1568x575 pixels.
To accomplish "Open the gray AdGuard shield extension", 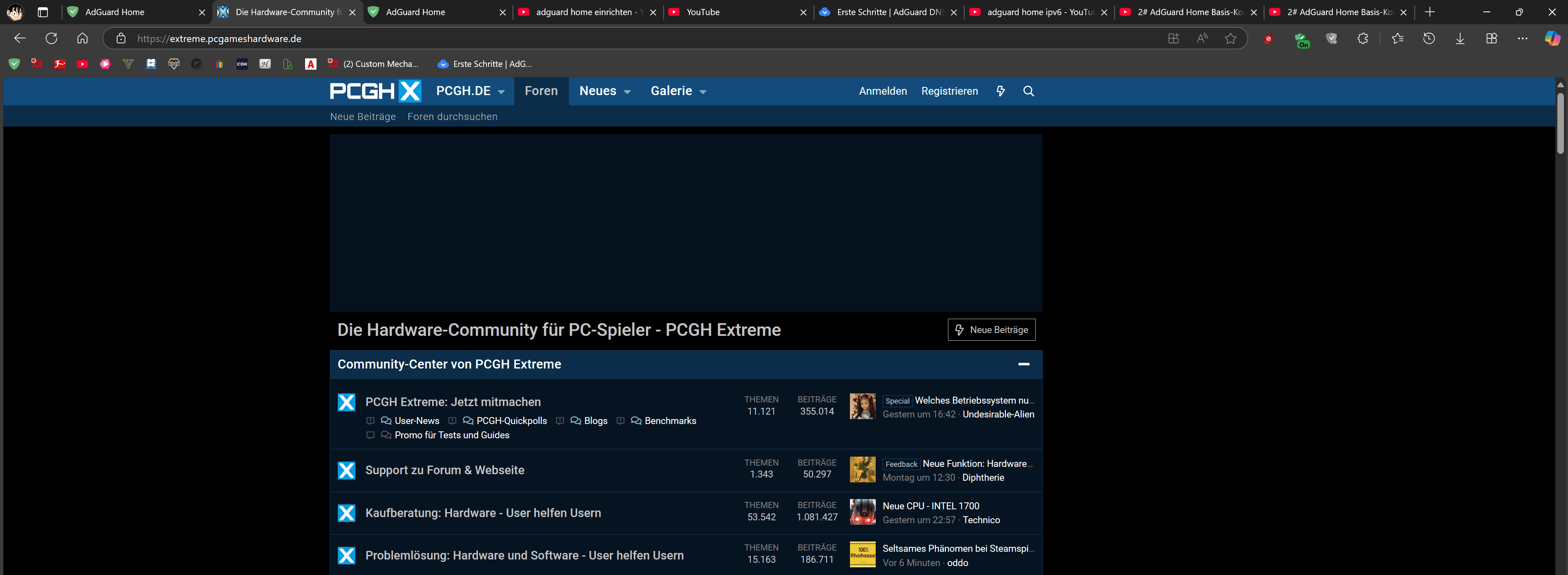I will (1332, 38).
